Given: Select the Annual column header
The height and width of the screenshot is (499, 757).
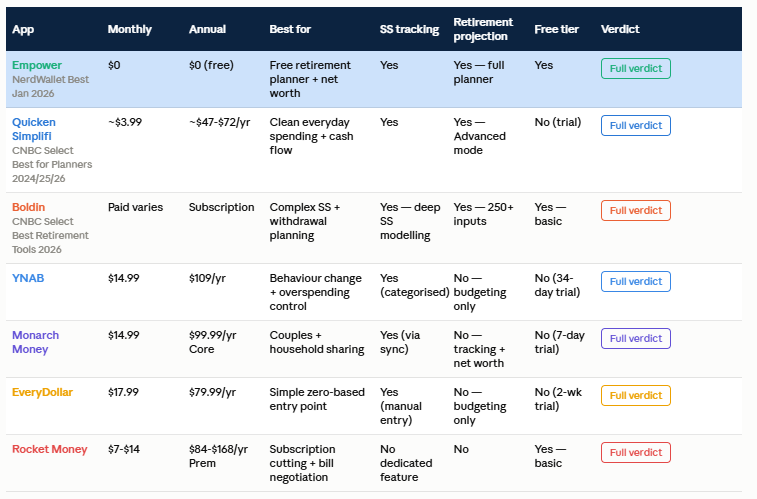Looking at the screenshot, I should click(x=207, y=29).
